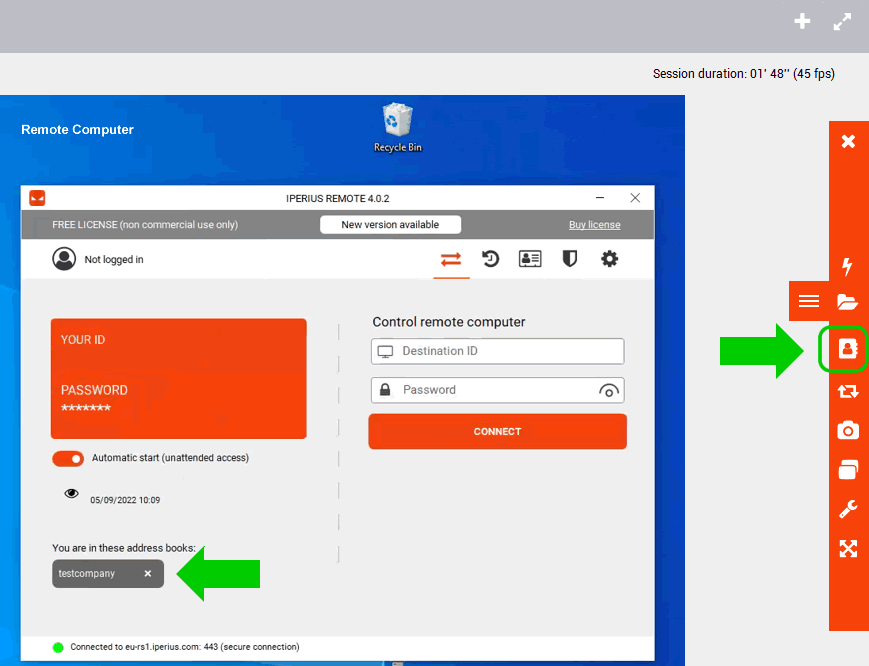
Task: Click the stacked windows icon in sidebar
Action: pos(848,469)
